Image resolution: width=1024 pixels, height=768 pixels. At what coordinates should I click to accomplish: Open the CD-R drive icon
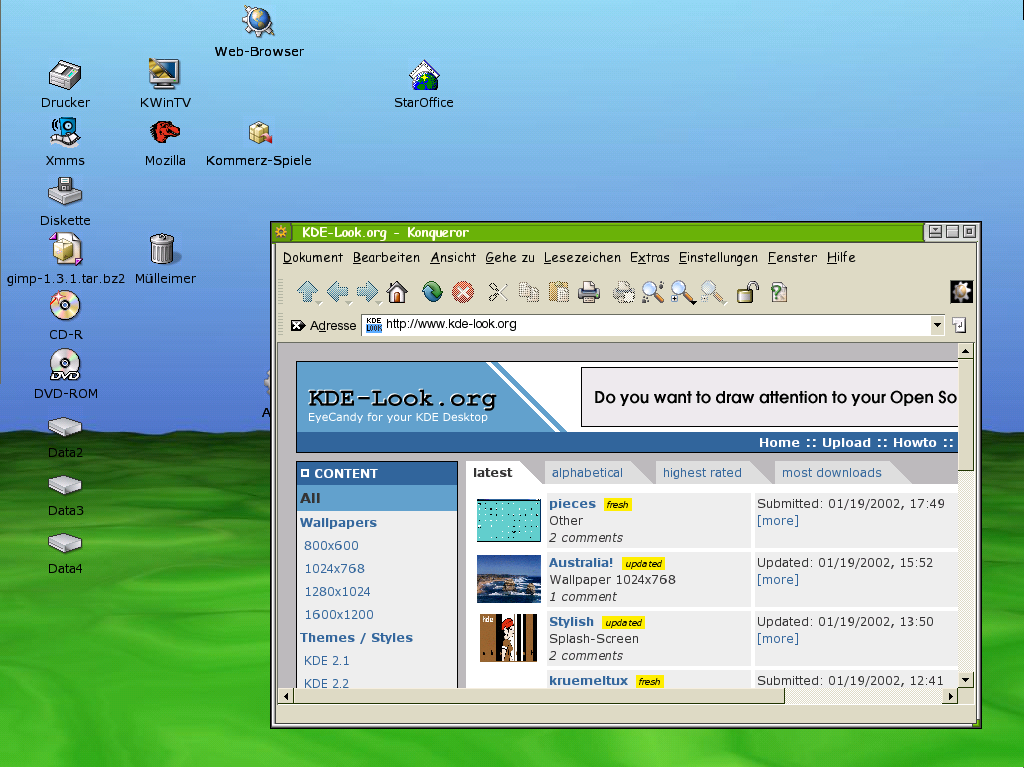pos(65,316)
